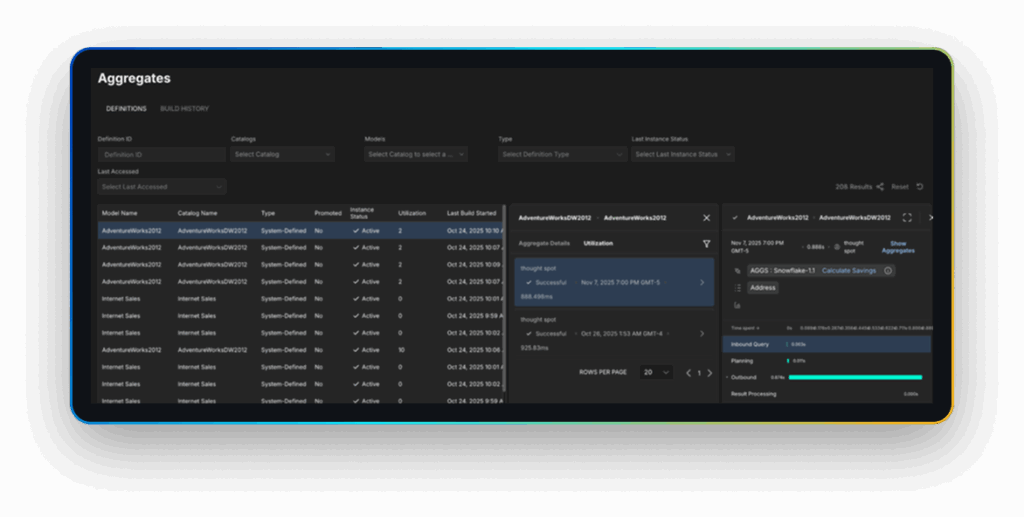
Task: Click the copy icon left of AGGS Snowflake chip
Action: pyautogui.click(x=737, y=271)
